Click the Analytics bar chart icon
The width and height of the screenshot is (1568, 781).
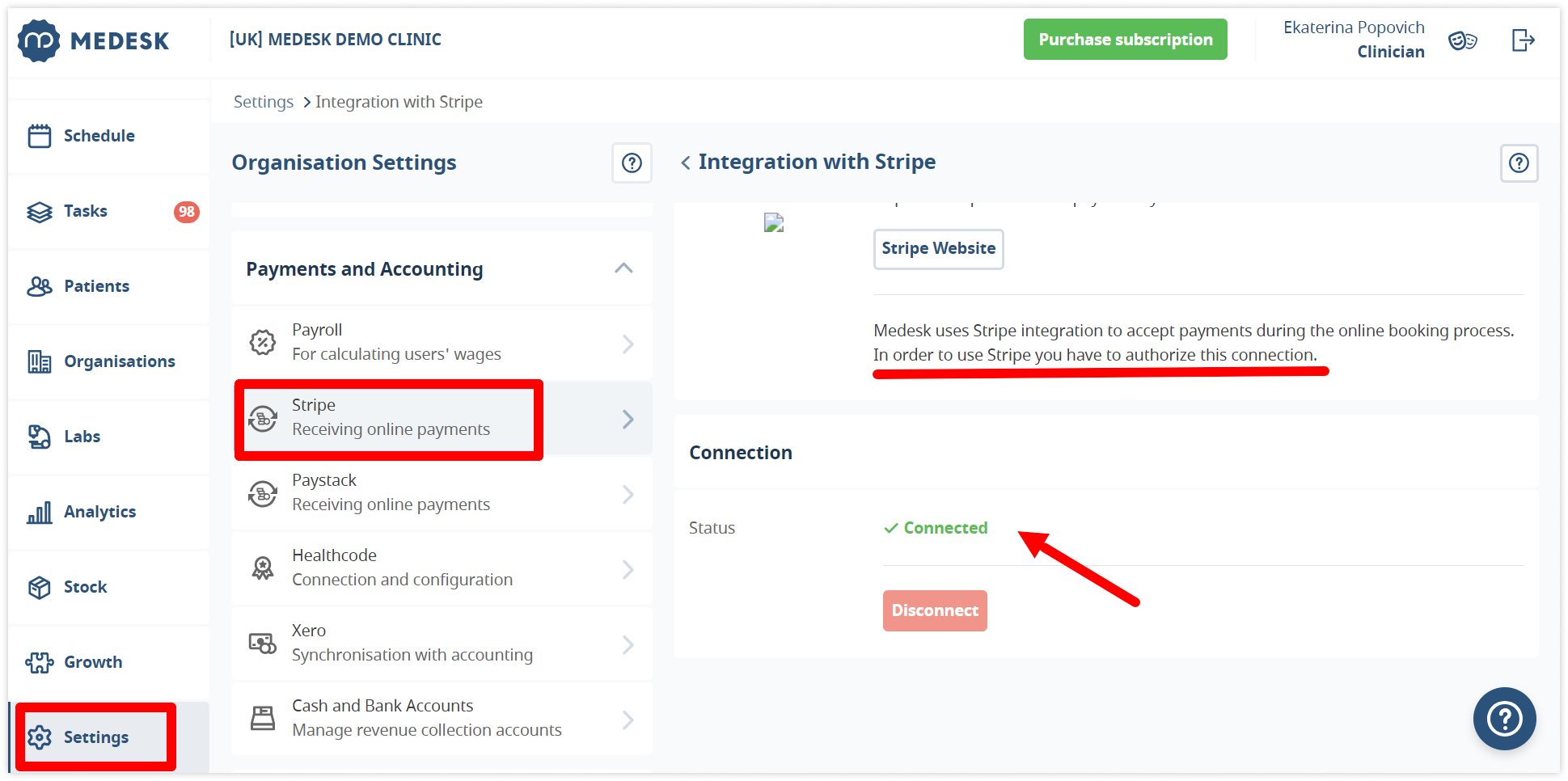click(x=39, y=512)
